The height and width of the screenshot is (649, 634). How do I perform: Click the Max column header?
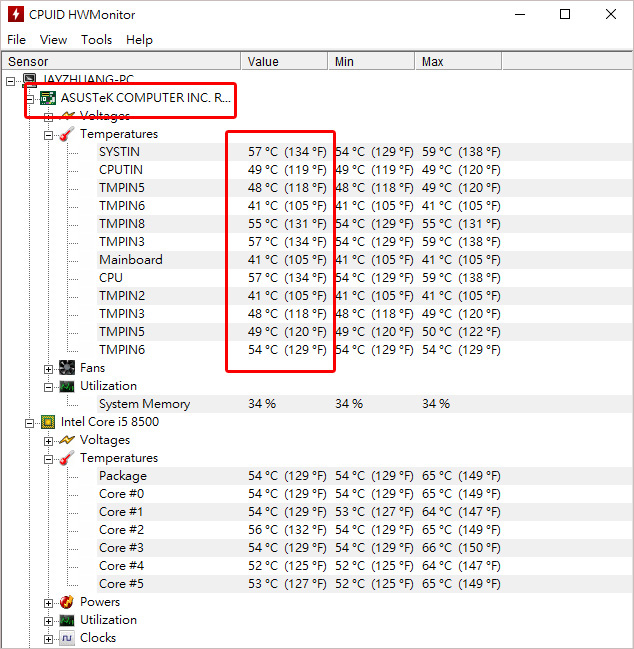click(x=459, y=61)
